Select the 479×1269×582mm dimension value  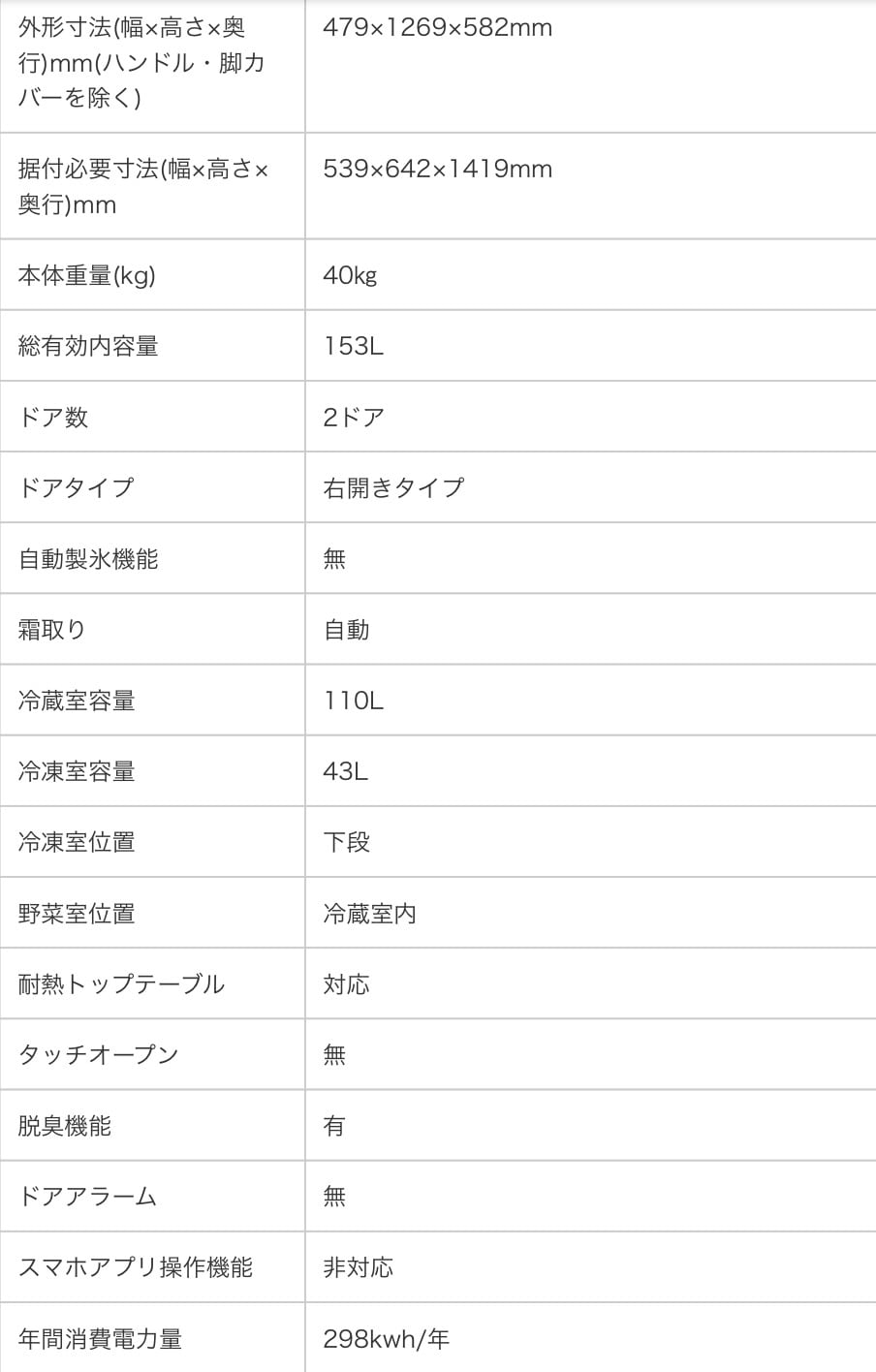[x=438, y=28]
